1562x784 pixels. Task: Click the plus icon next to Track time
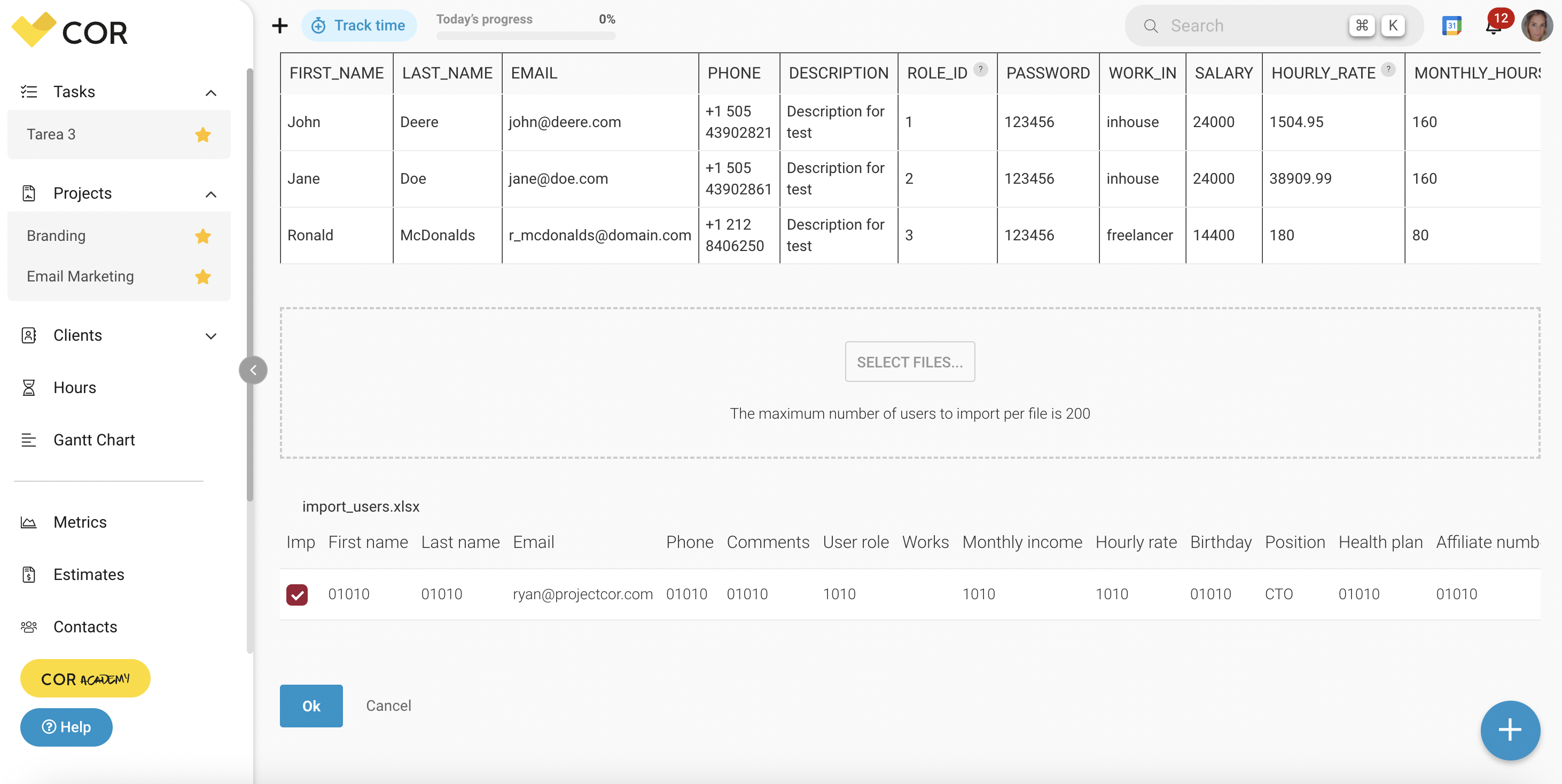(x=279, y=25)
